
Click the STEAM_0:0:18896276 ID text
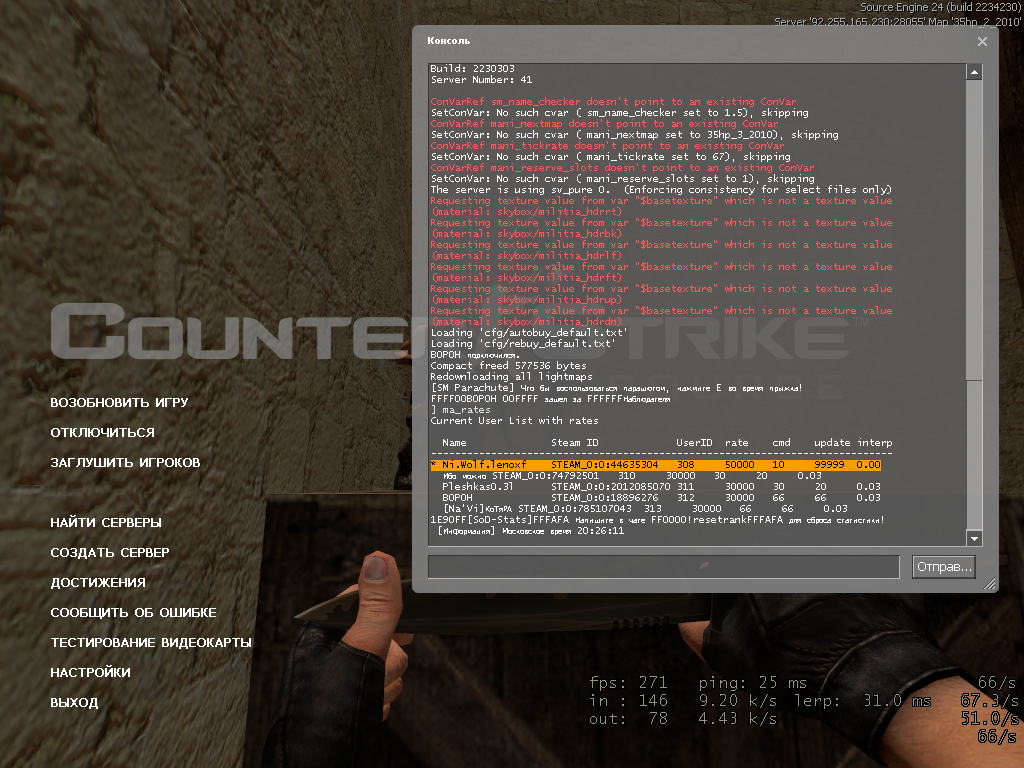click(604, 498)
